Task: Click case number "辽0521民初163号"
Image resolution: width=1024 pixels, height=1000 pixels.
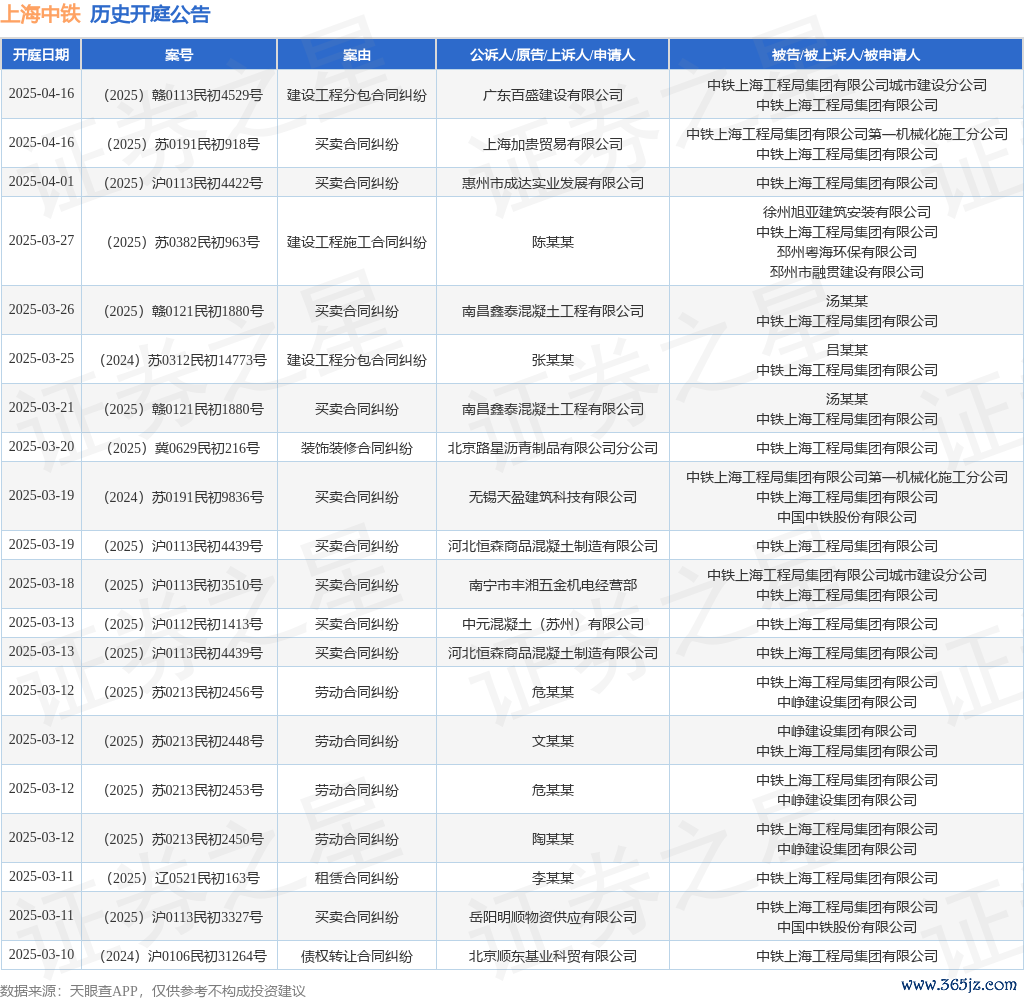Action: [x=183, y=879]
